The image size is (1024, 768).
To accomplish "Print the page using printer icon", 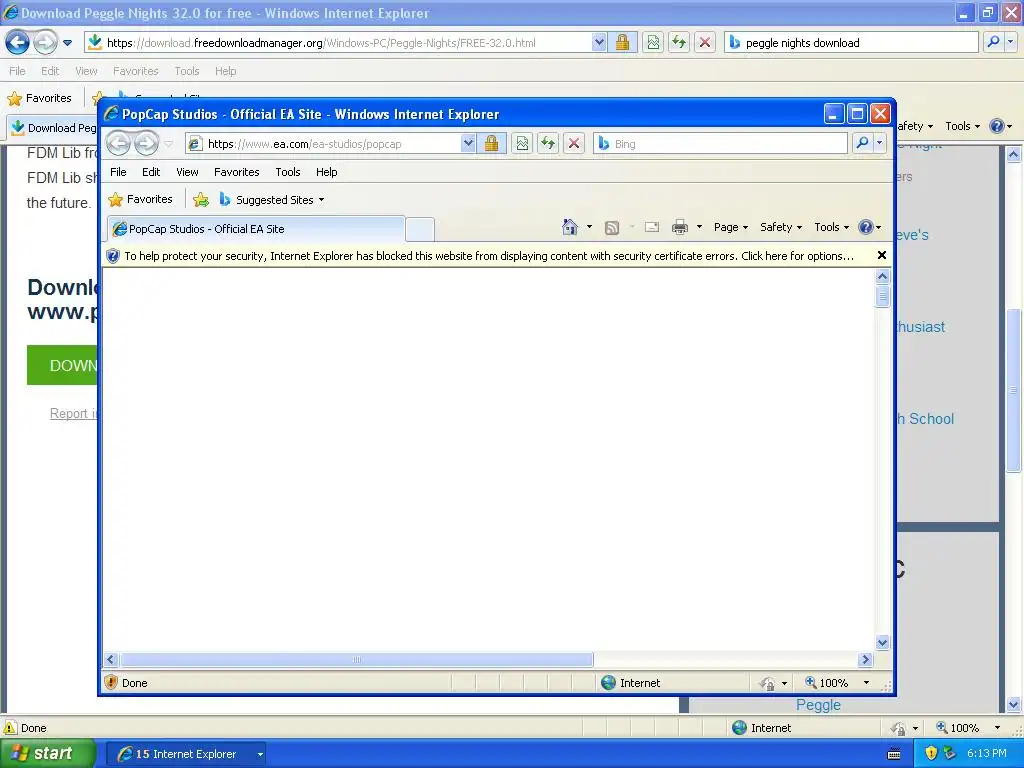I will pos(680,227).
